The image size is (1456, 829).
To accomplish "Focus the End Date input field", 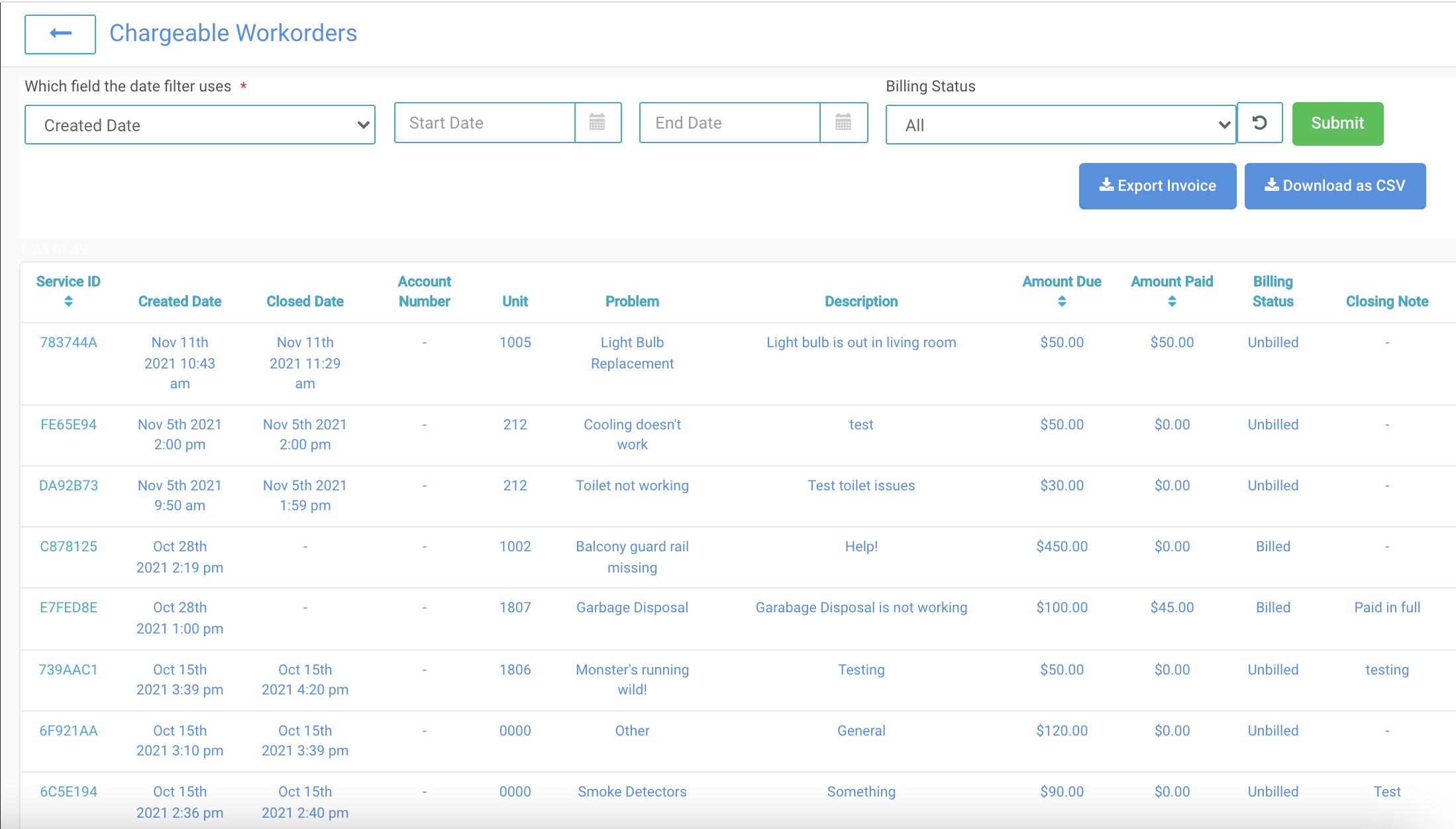I will click(729, 123).
